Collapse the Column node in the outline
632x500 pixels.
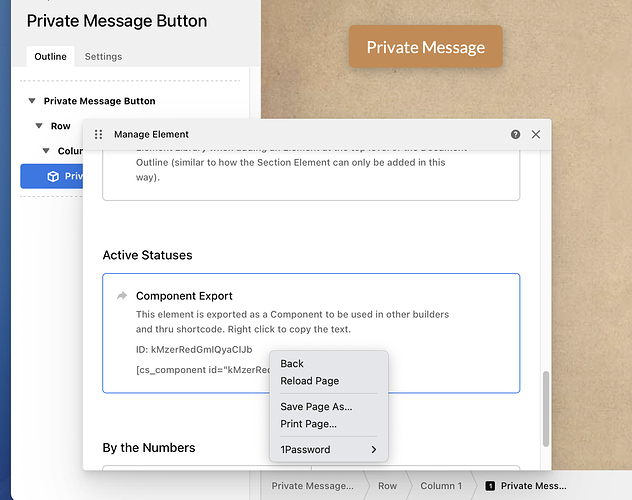[46, 151]
